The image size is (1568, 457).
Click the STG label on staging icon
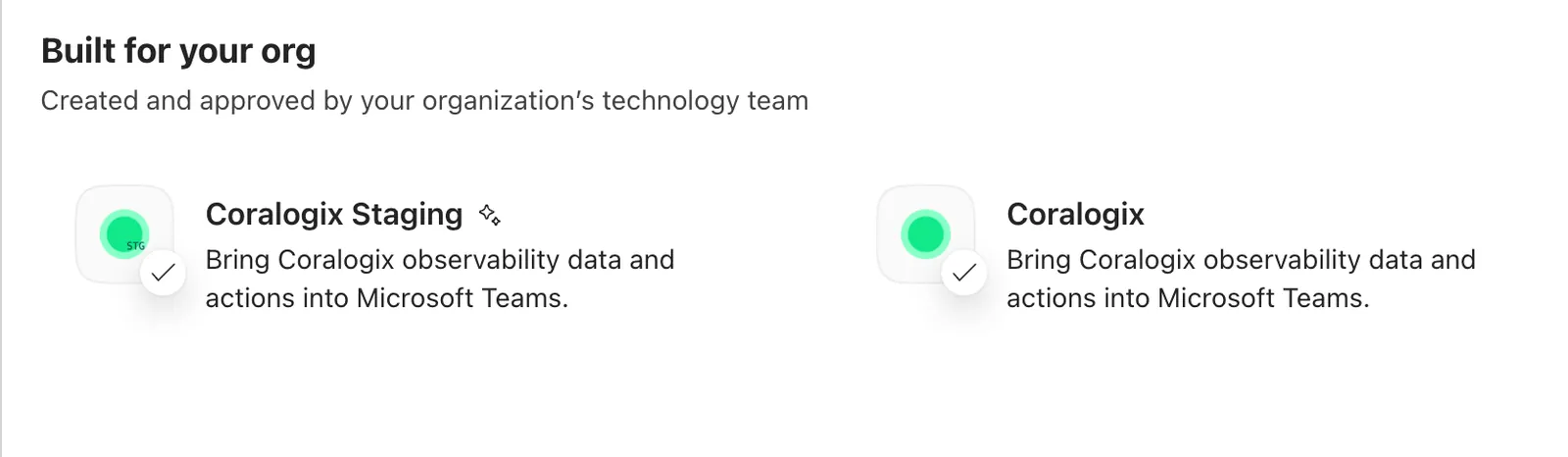pyautogui.click(x=135, y=246)
